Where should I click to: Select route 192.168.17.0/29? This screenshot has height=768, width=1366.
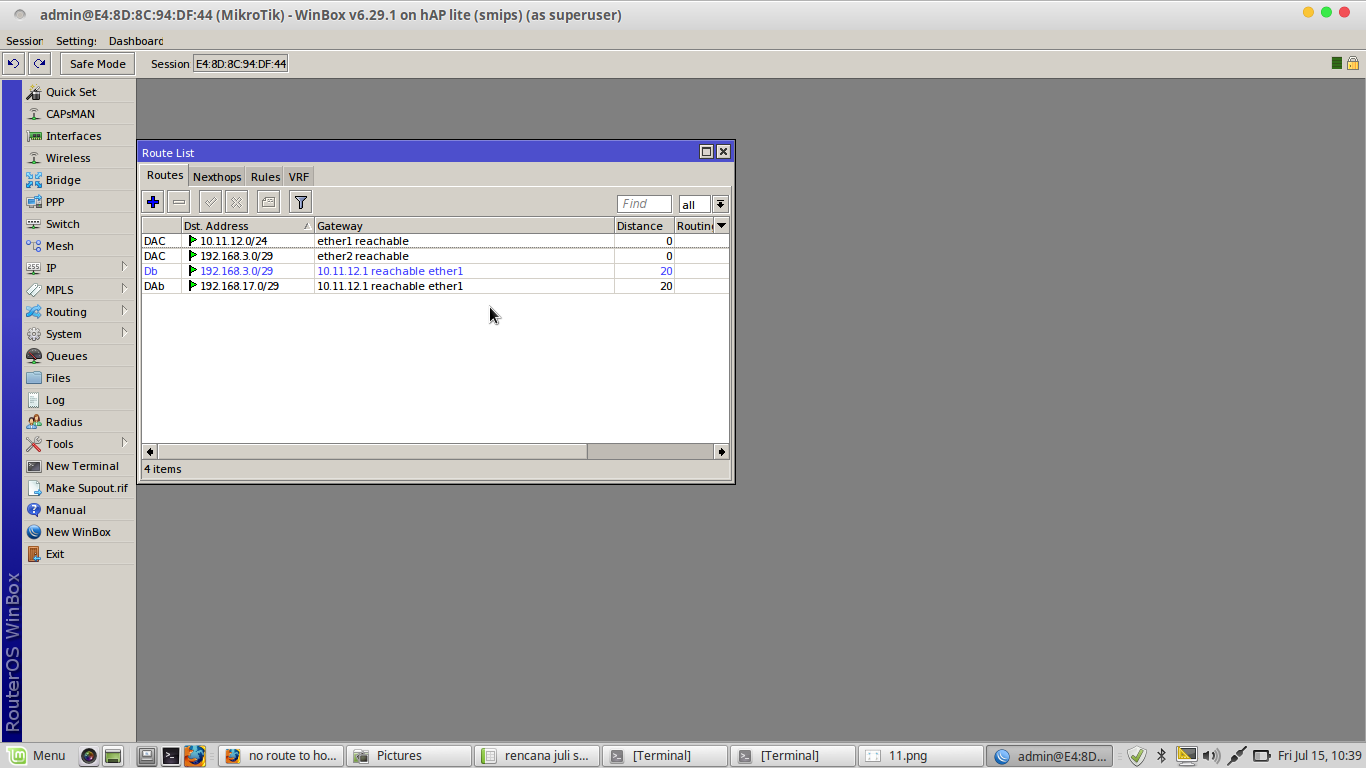coord(435,286)
